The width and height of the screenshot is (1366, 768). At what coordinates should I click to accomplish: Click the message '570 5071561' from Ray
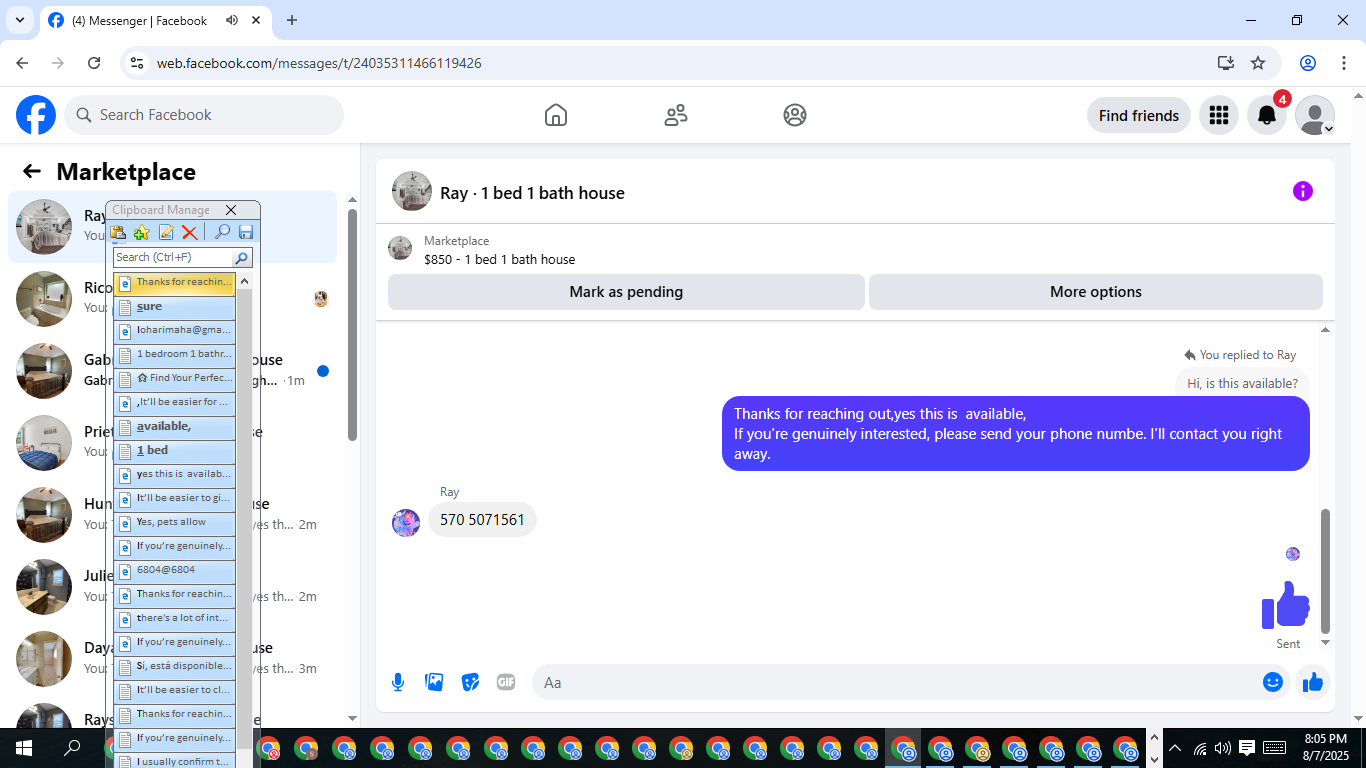482,520
